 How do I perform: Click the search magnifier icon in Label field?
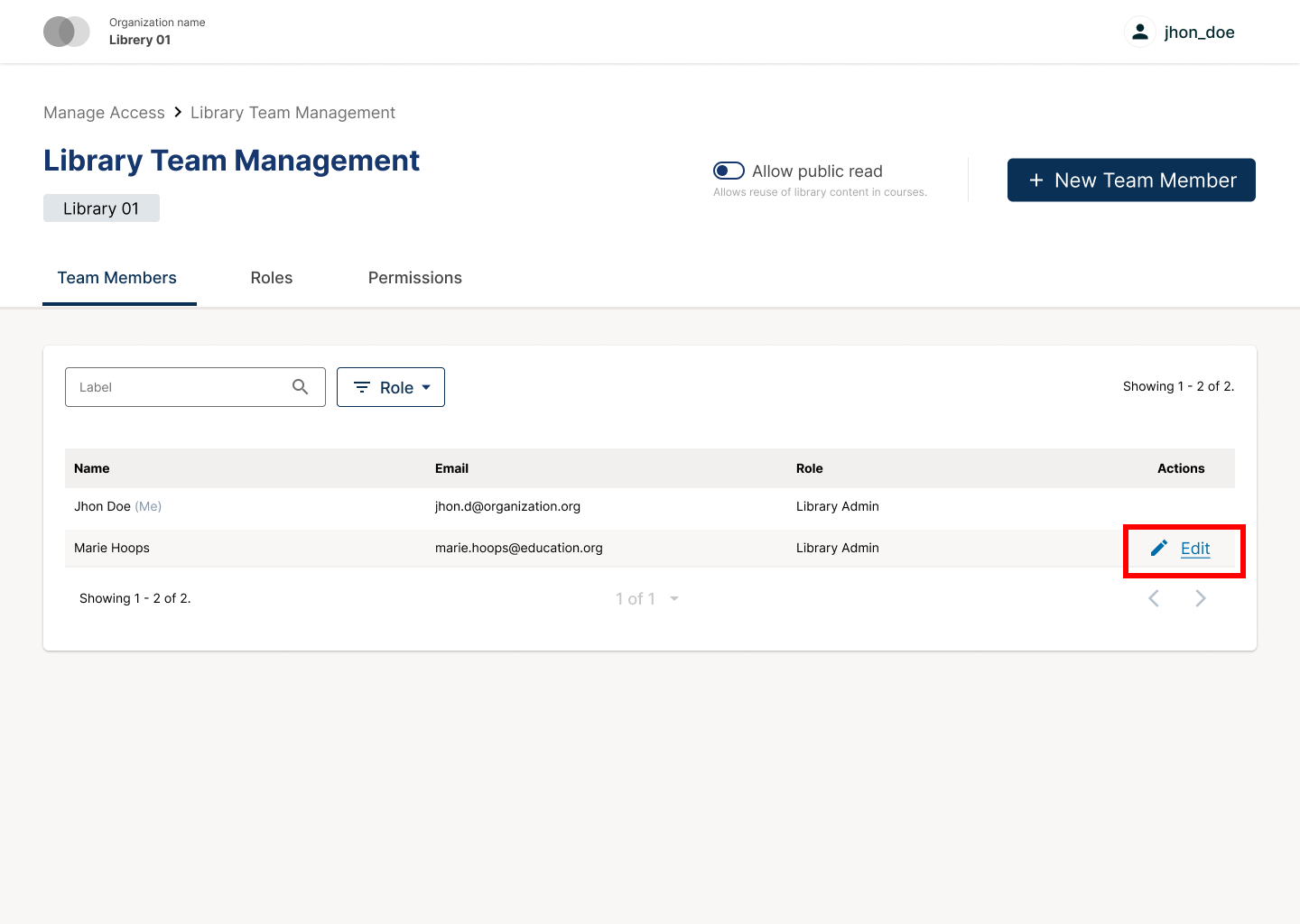301,386
